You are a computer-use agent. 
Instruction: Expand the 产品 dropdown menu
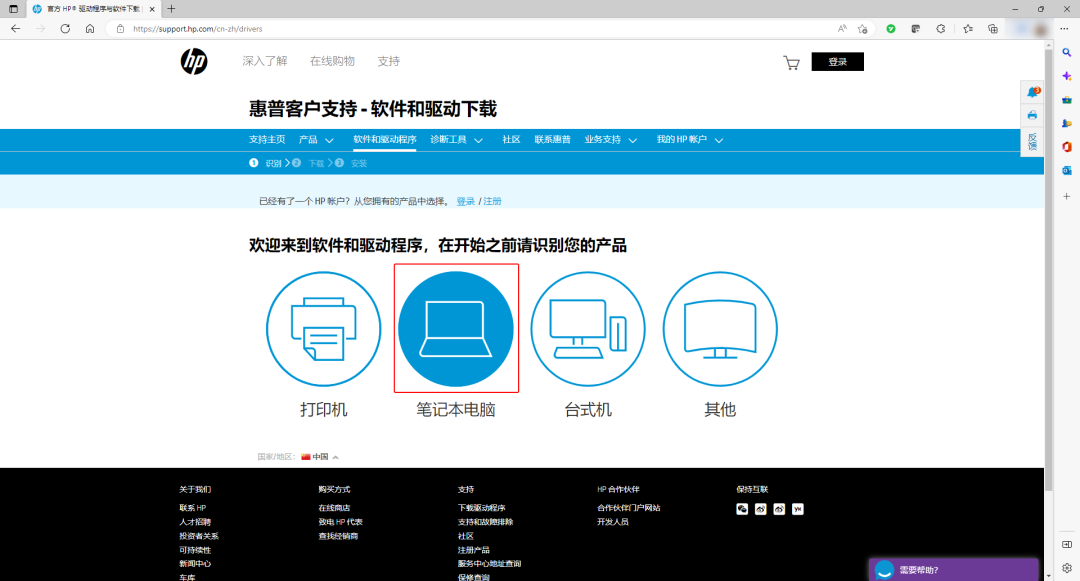point(316,140)
